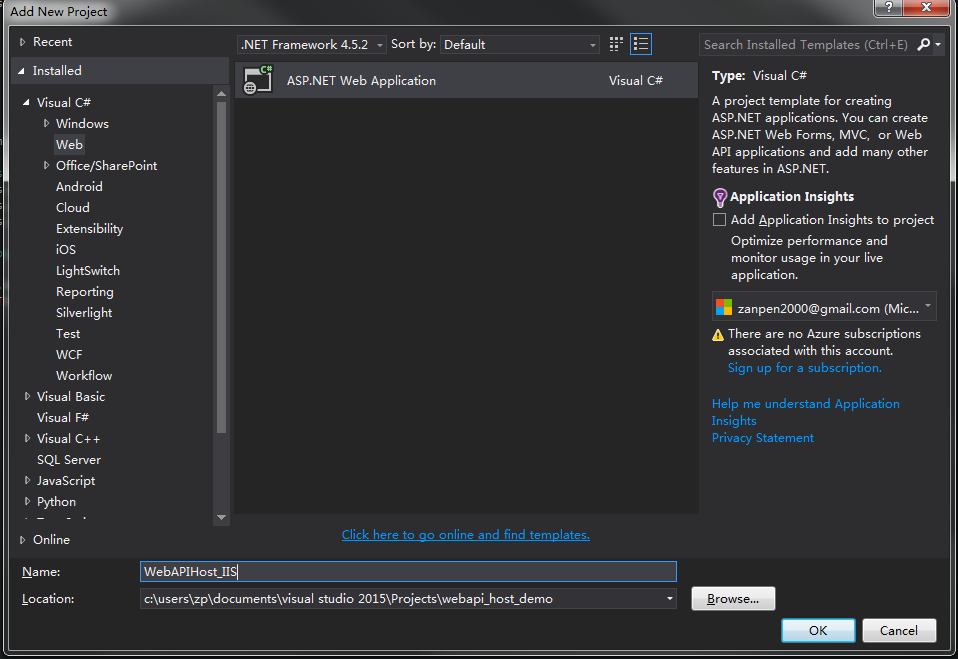958x659 pixels.
Task: Expand the Windows node arrow
Action: [x=46, y=123]
